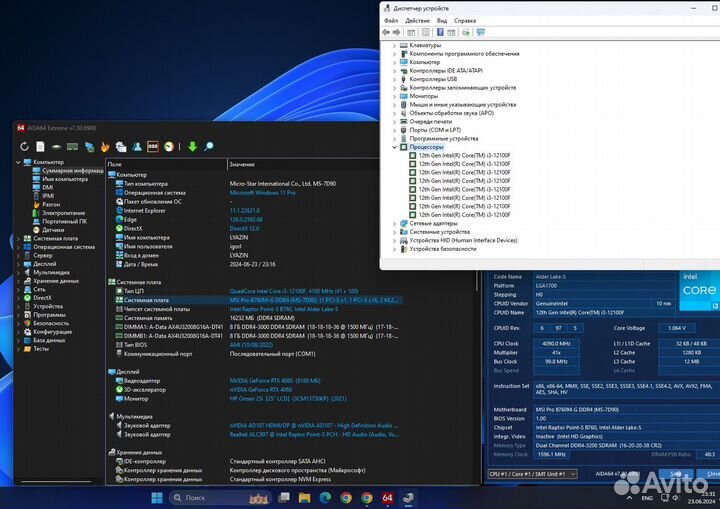Click the Save button in CPUID window
Viewport: 720px width, 509px height.
click(x=676, y=474)
